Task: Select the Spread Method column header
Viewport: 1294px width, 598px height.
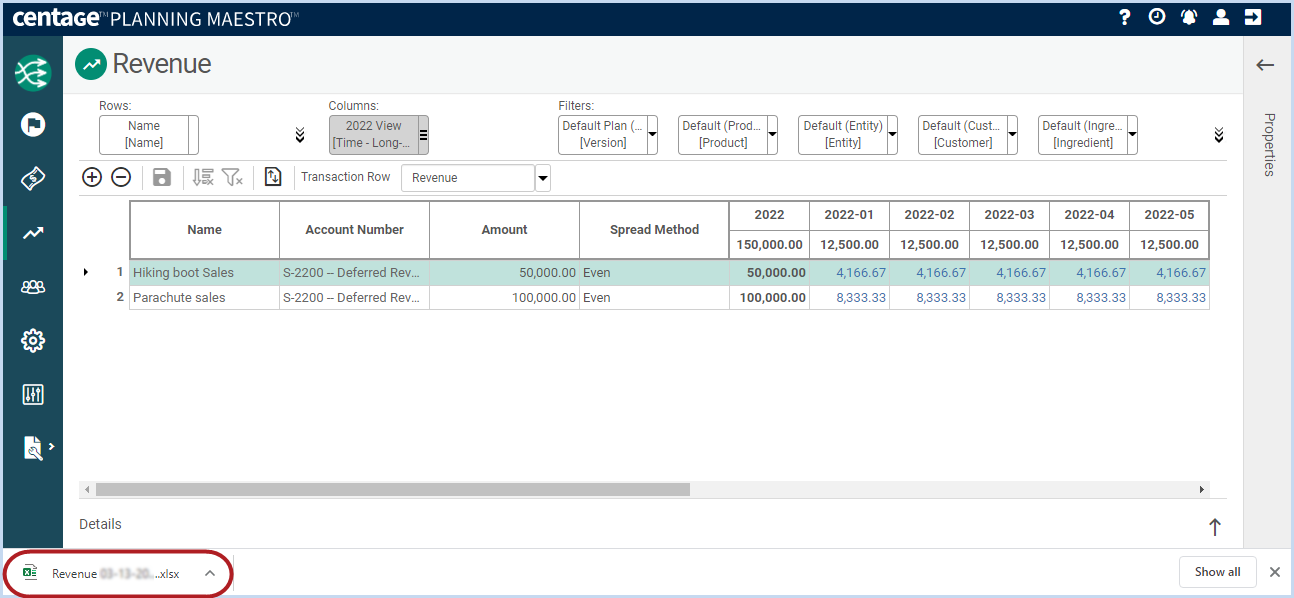Action: 655,230
